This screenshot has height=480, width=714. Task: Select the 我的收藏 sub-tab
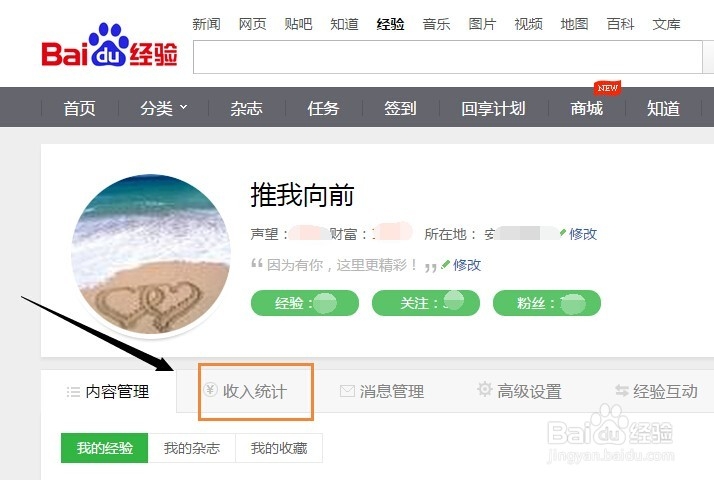[x=279, y=448]
